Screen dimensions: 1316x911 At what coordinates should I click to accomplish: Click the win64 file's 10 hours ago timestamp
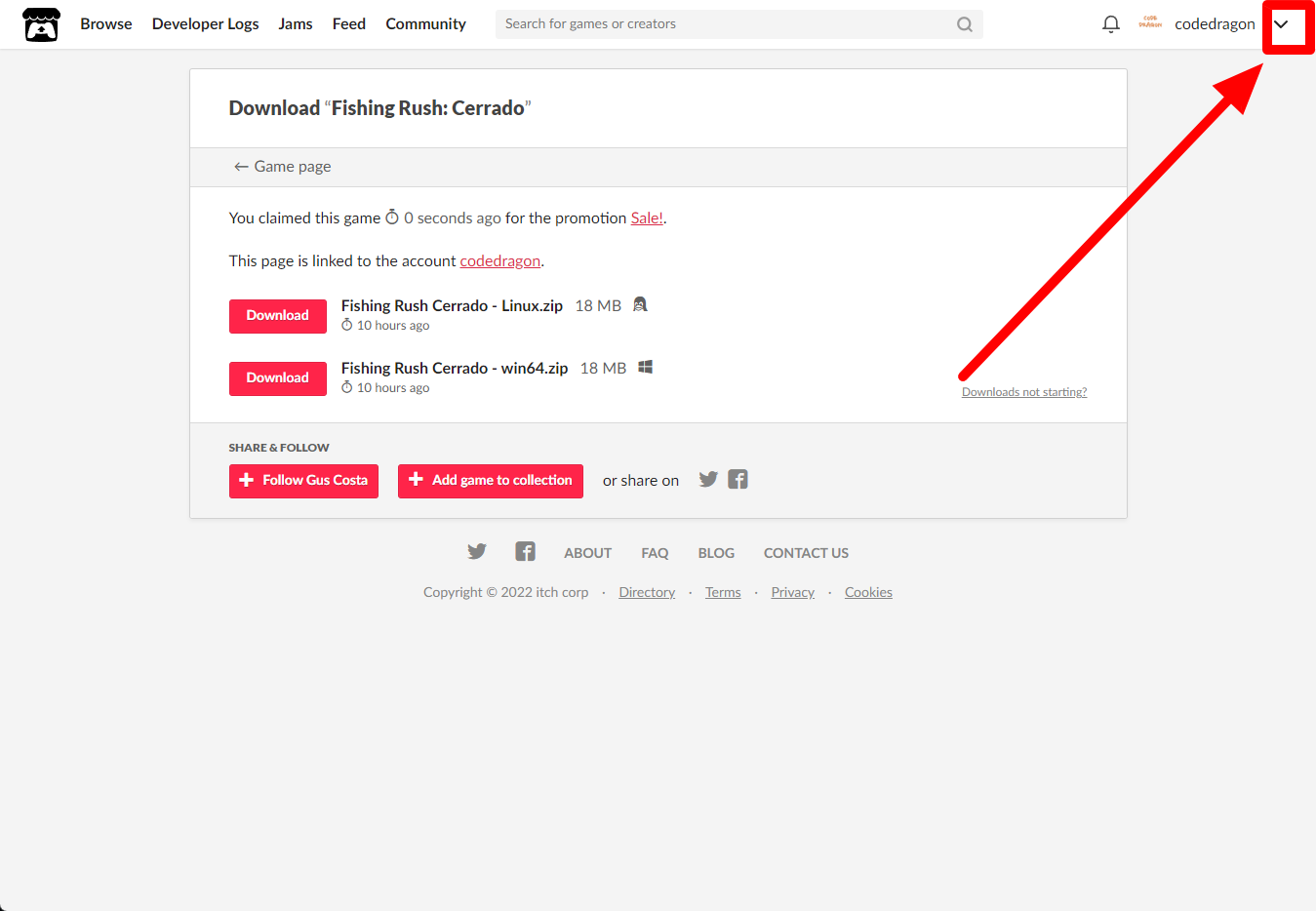(393, 388)
